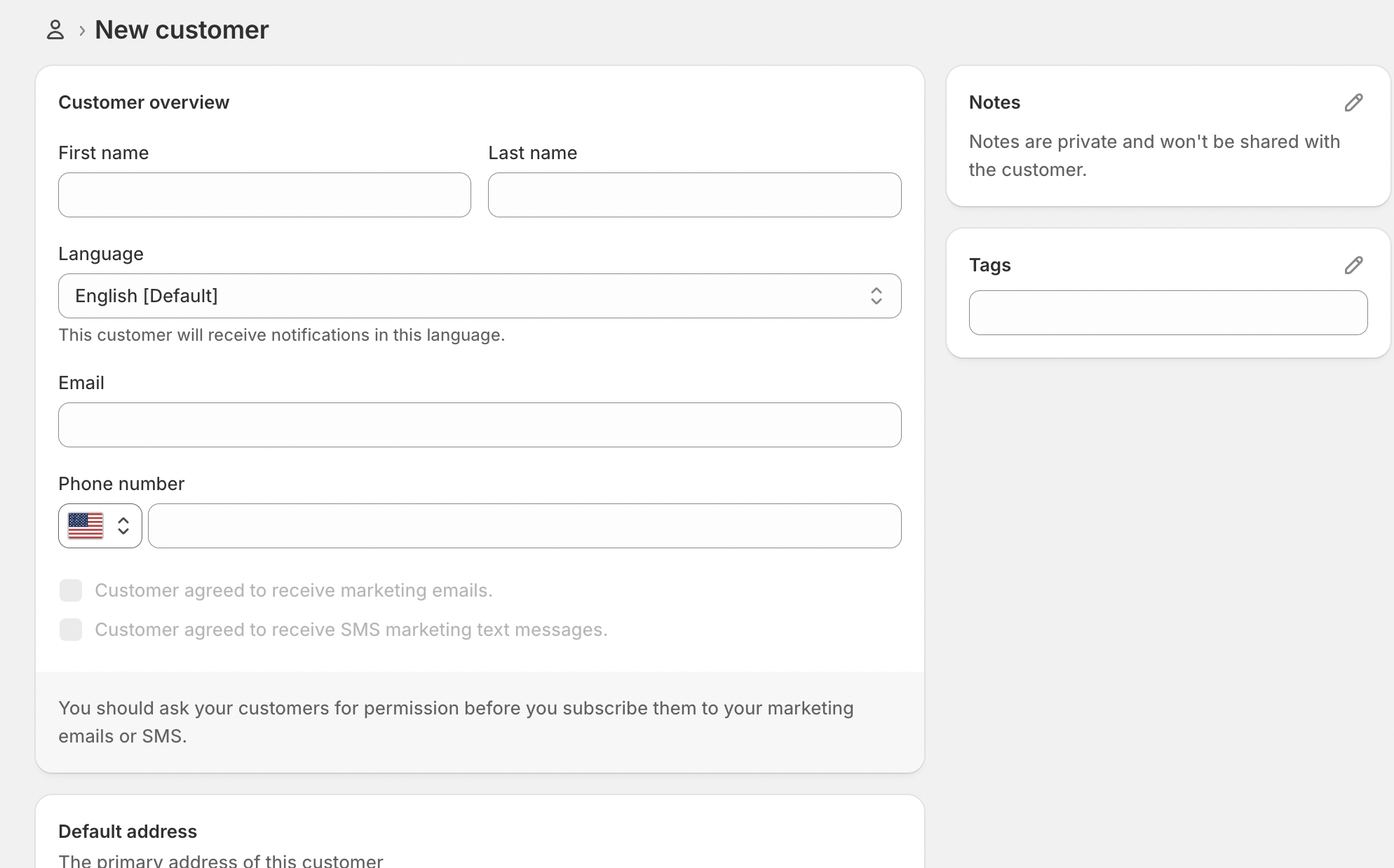Click the Default address section heading
Screen dimensions: 1394x868
128,832
